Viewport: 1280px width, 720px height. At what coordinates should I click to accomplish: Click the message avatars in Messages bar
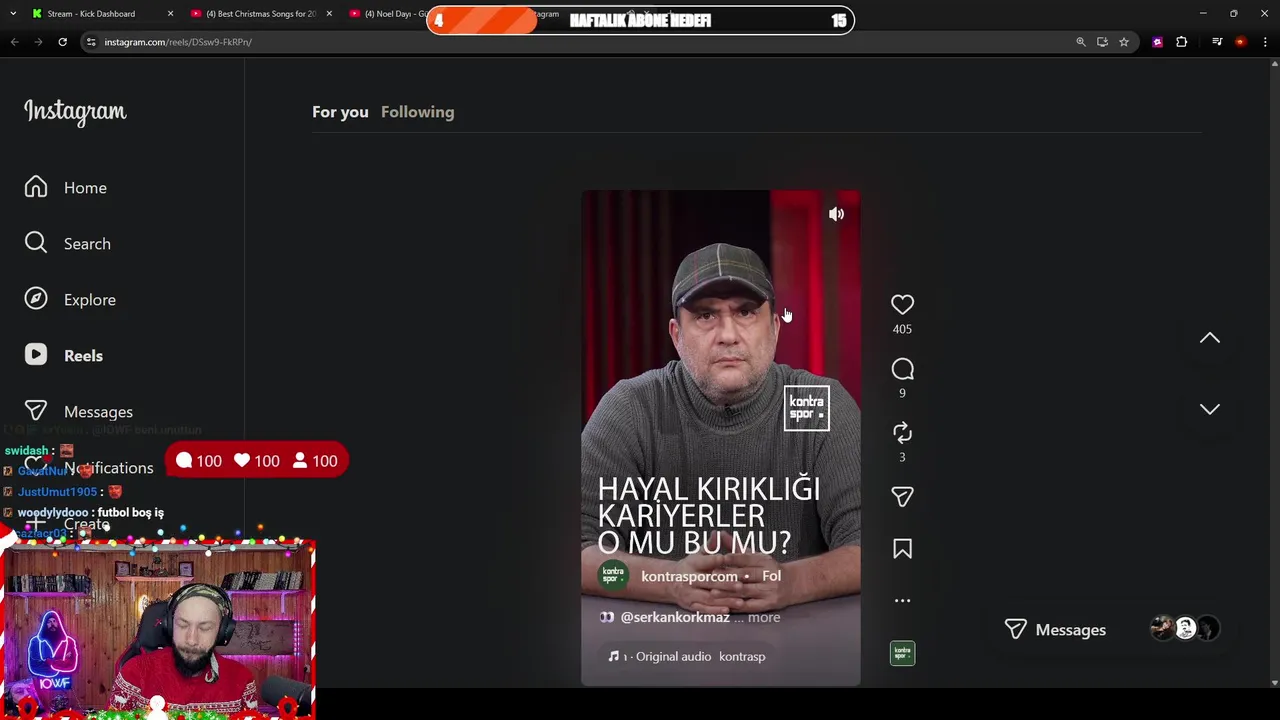point(1185,629)
